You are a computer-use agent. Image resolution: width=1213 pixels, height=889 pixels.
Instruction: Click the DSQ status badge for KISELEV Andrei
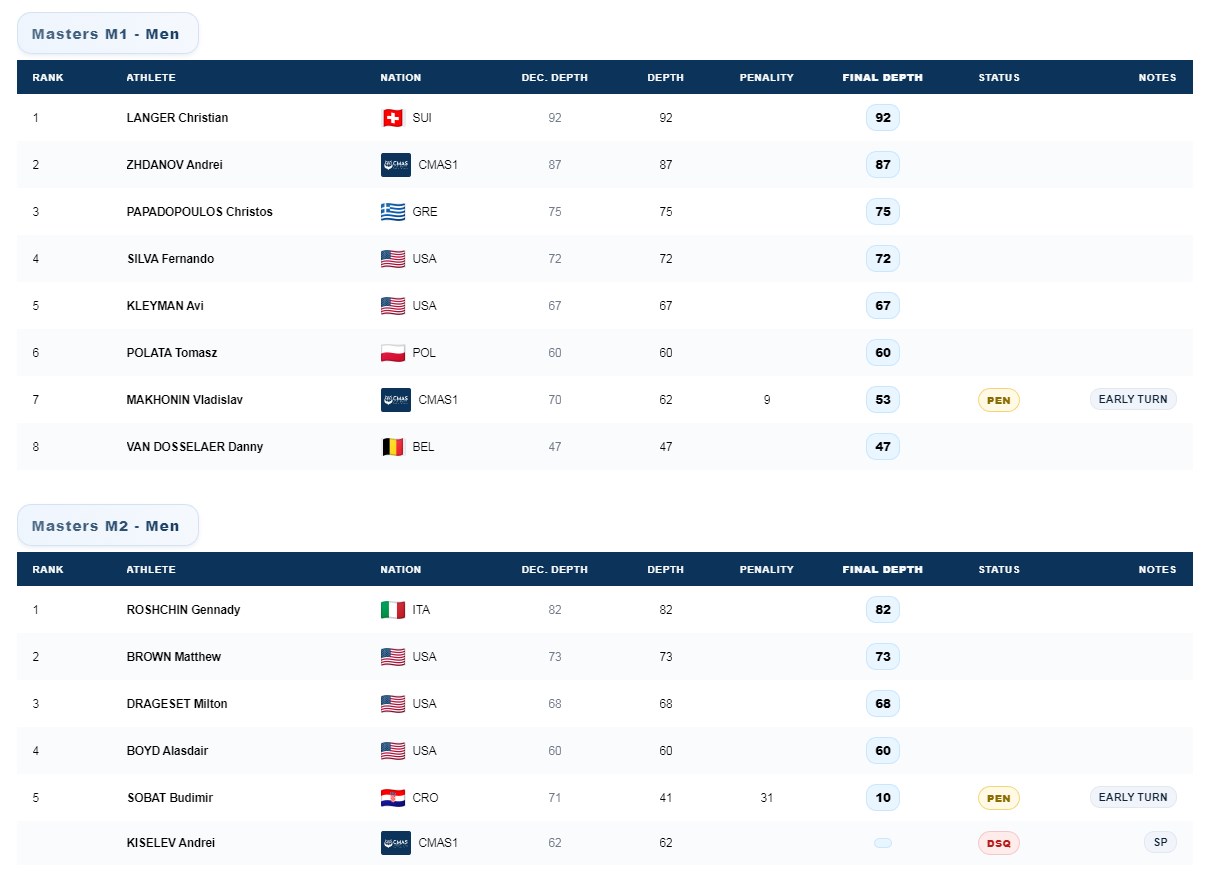pyautogui.click(x=998, y=844)
